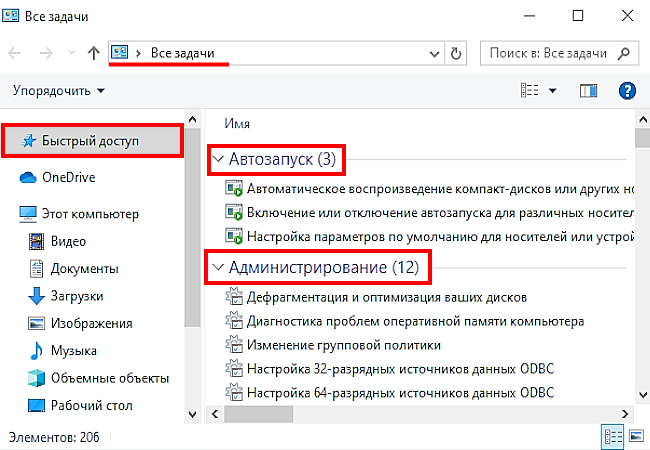
Task: Click the Имя column header
Action: [x=237, y=123]
